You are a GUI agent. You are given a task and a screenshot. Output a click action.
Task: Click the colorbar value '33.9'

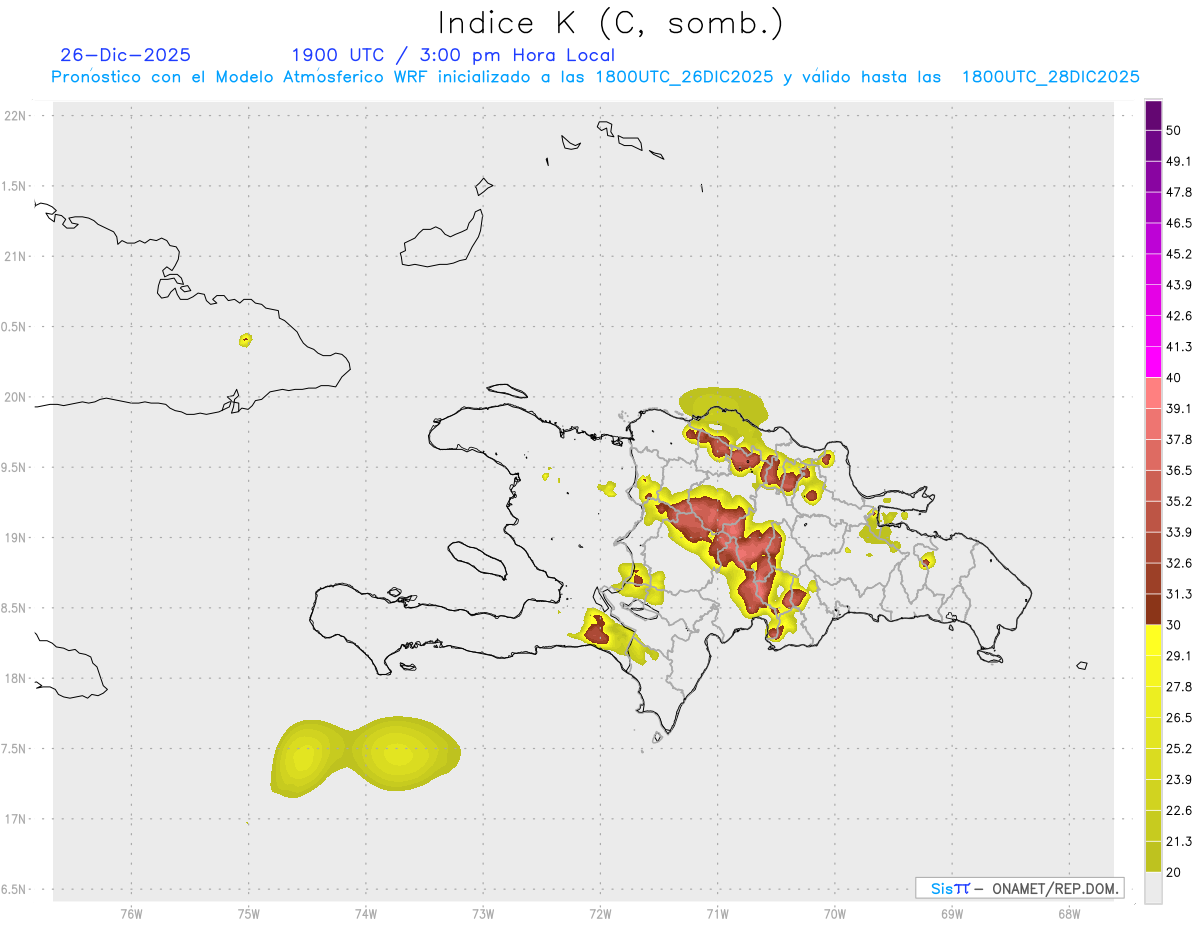click(1179, 532)
